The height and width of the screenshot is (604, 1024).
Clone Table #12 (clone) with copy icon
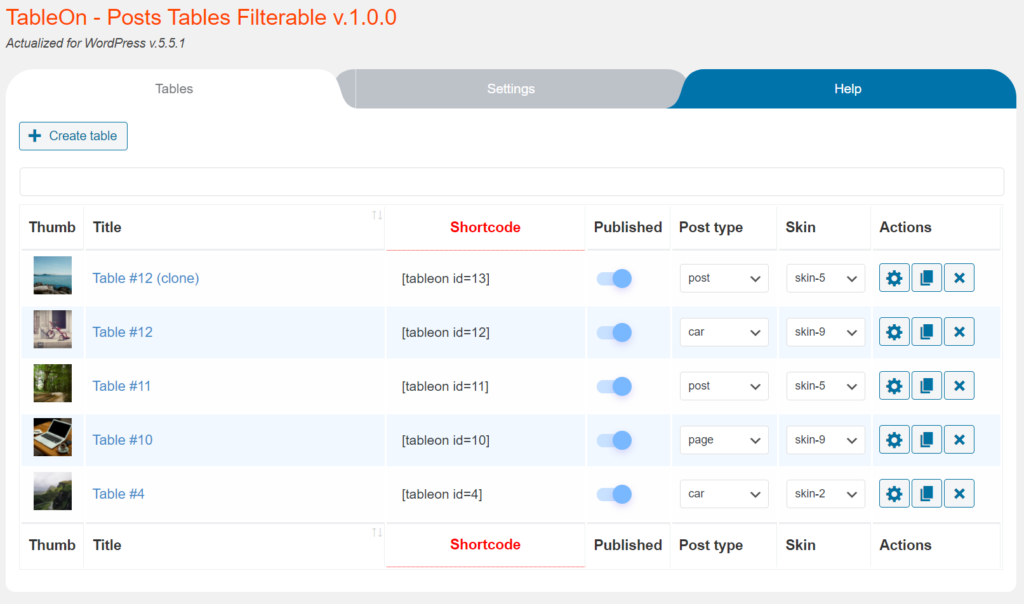(x=926, y=278)
